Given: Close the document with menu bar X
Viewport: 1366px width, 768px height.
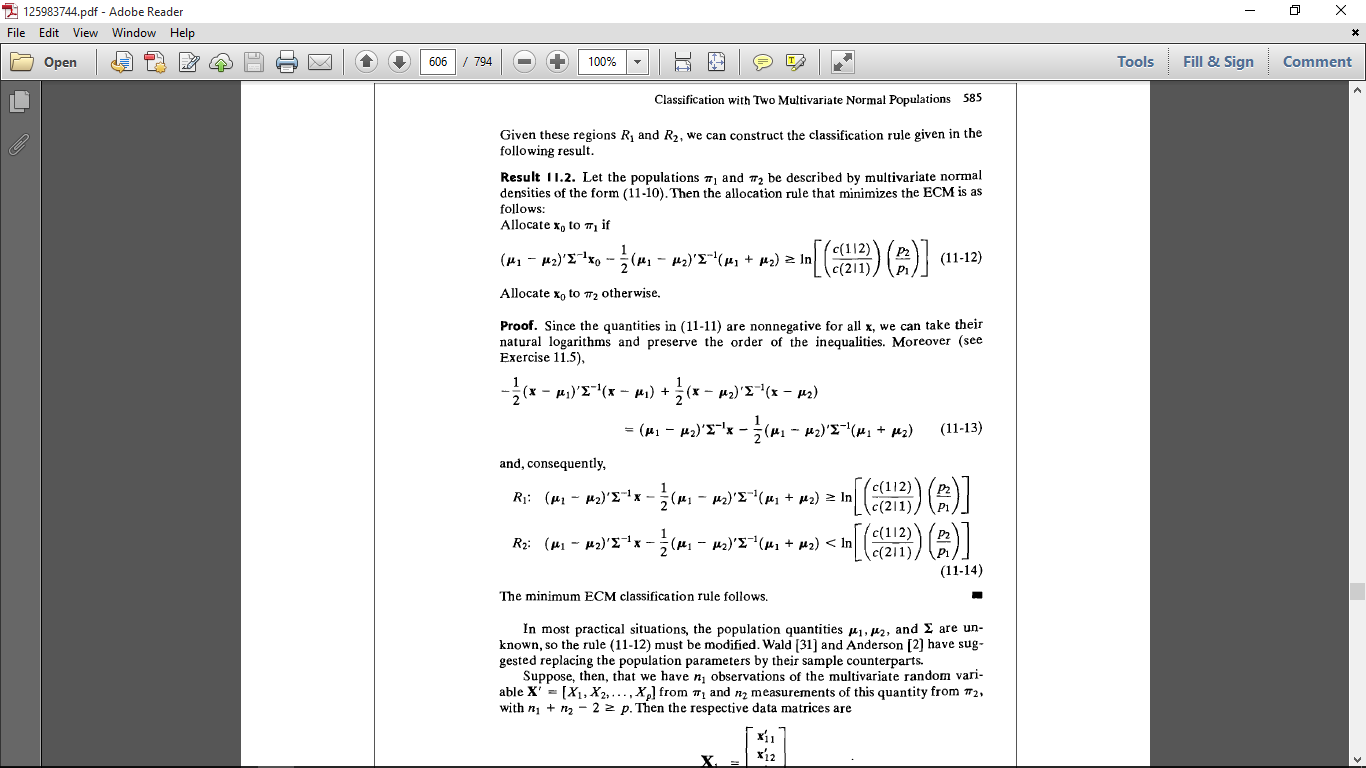Looking at the screenshot, I should tap(1356, 33).
